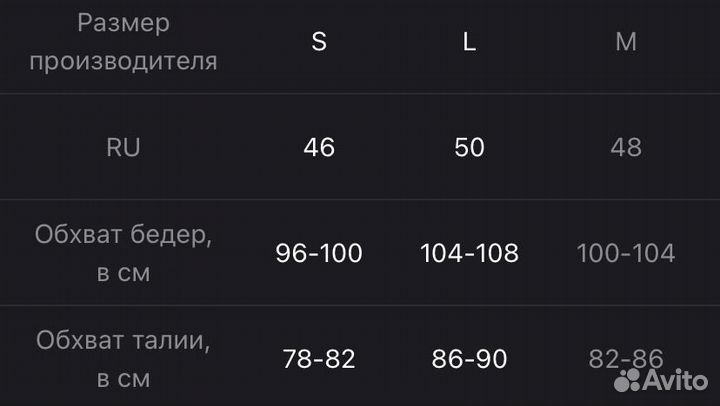This screenshot has height=406, width=720.
Task: Click the Avito watermark text
Action: 677,379
